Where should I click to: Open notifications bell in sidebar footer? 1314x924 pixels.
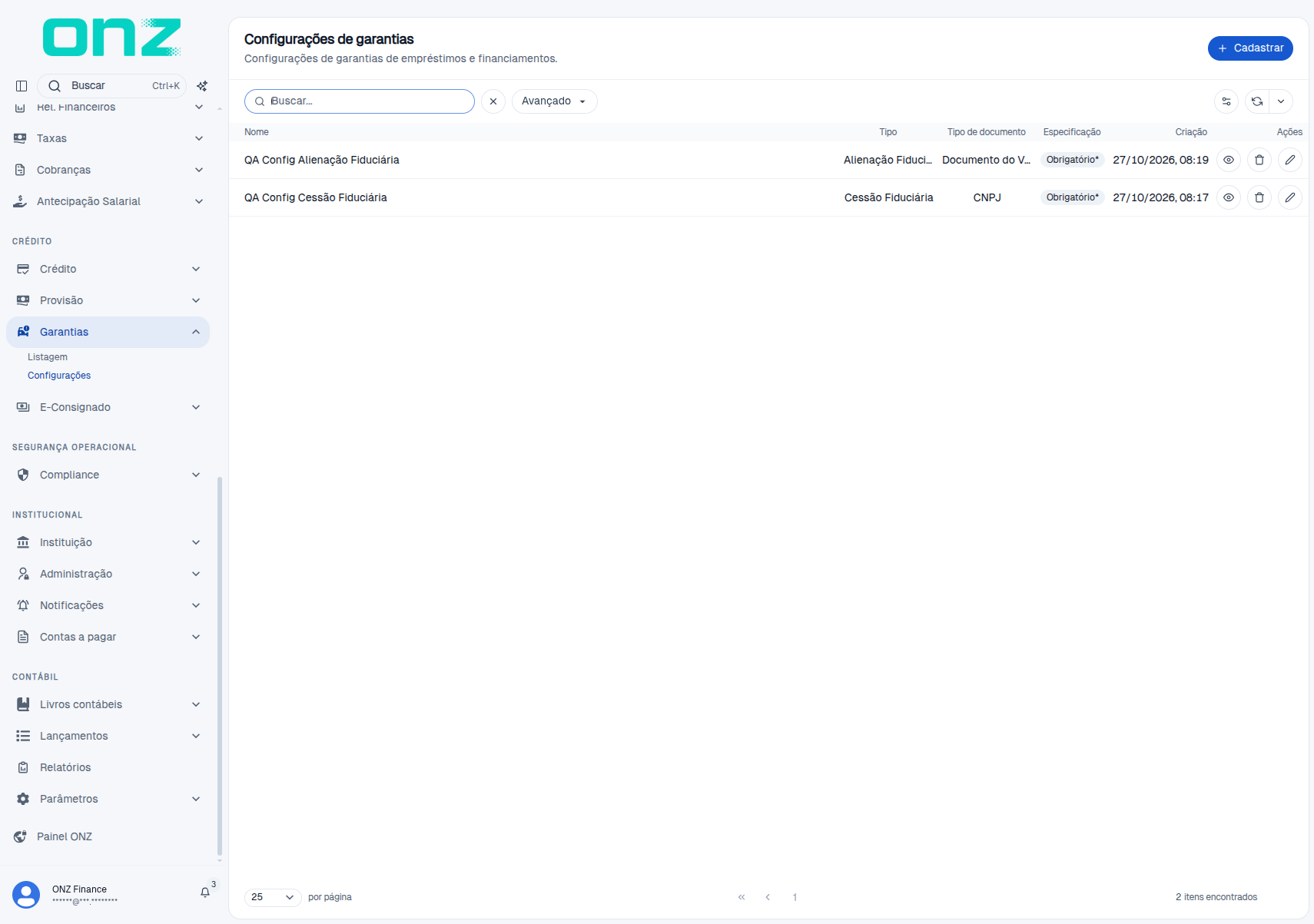coord(205,893)
